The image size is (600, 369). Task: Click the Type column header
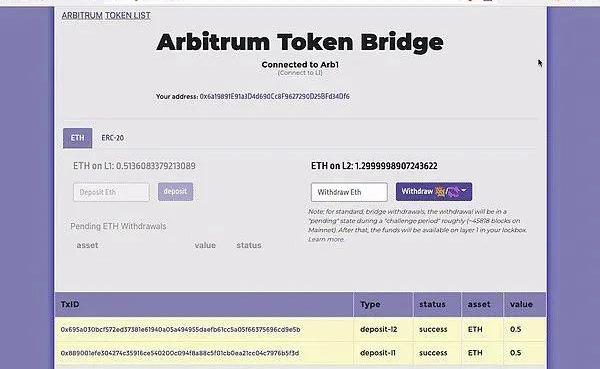pos(370,304)
